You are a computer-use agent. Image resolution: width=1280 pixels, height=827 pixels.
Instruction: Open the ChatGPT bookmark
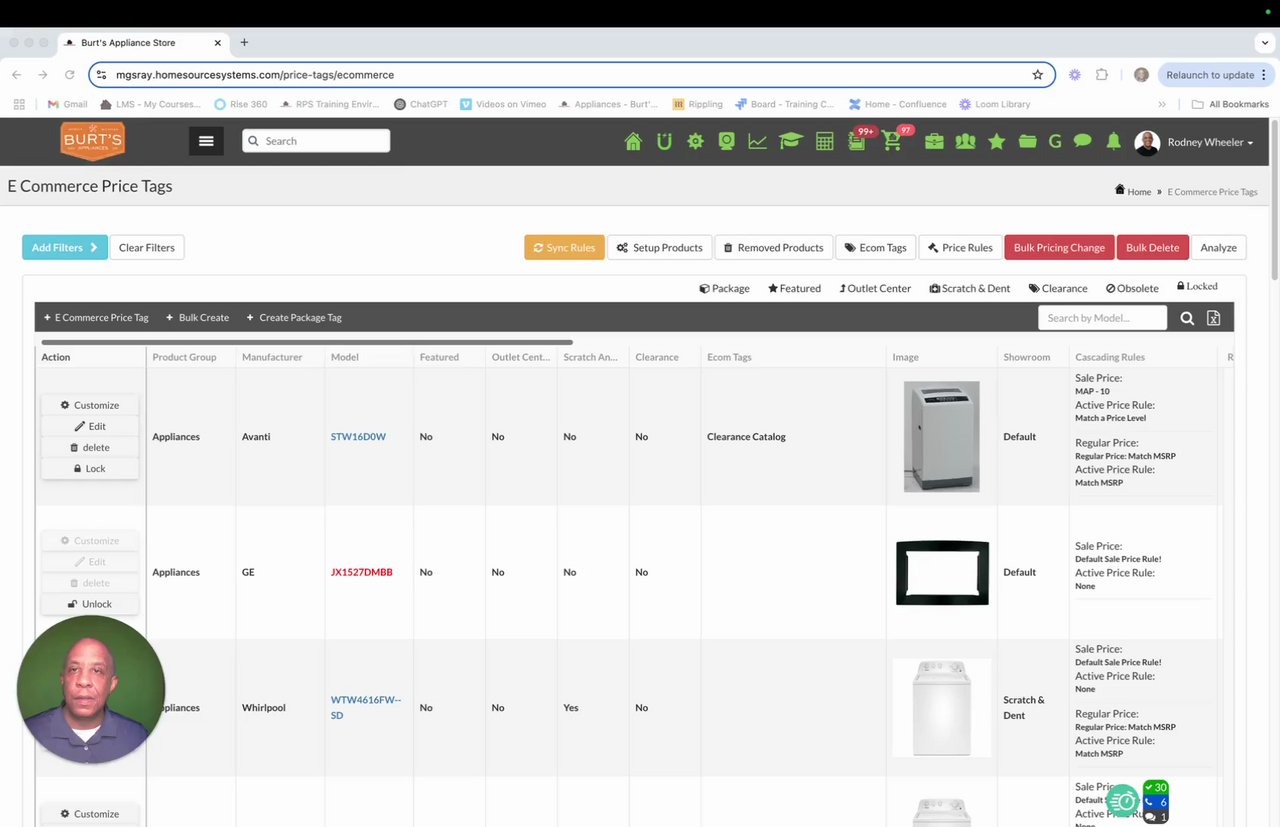coord(421,104)
